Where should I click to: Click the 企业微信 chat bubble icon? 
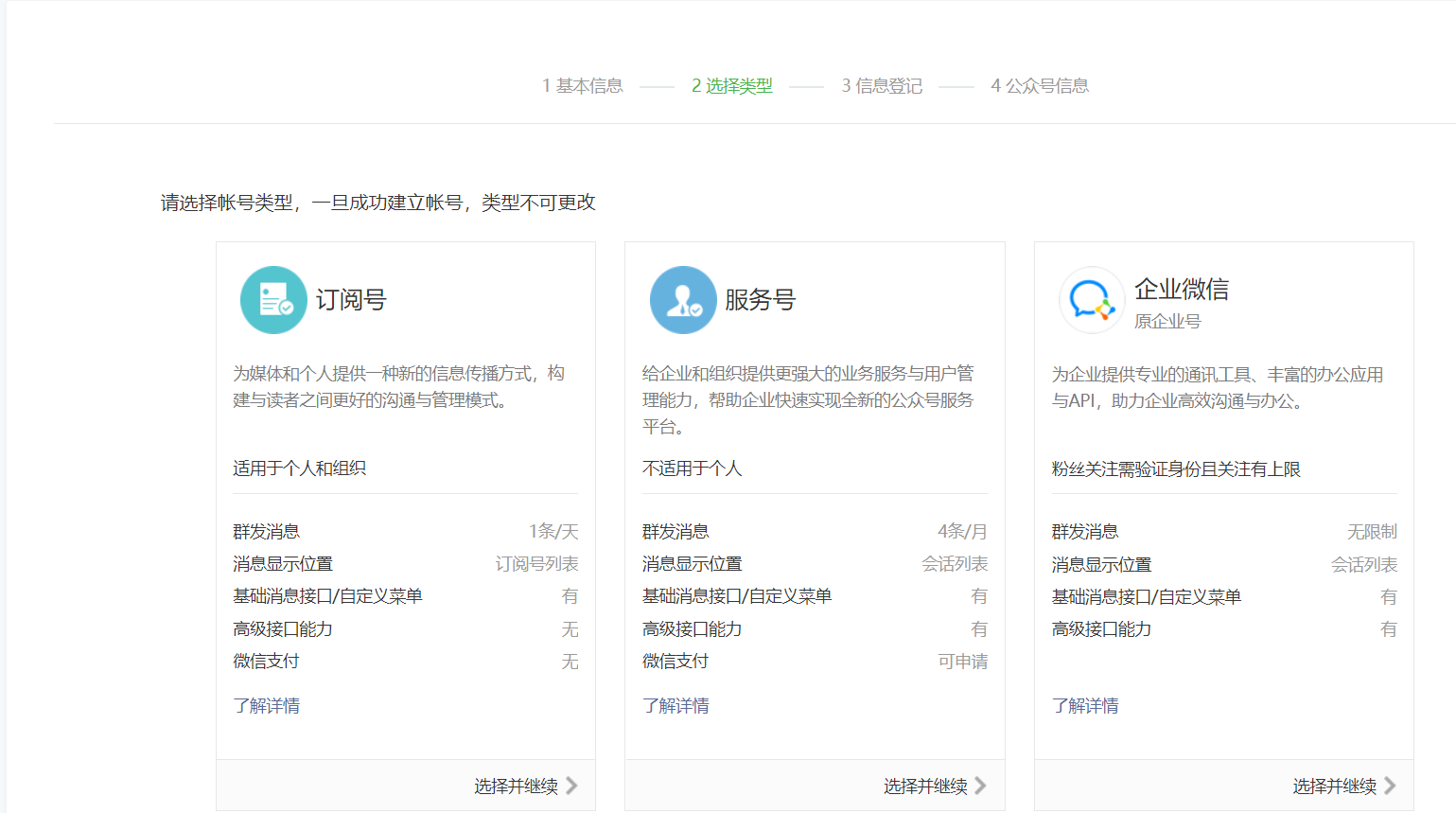coord(1092,299)
